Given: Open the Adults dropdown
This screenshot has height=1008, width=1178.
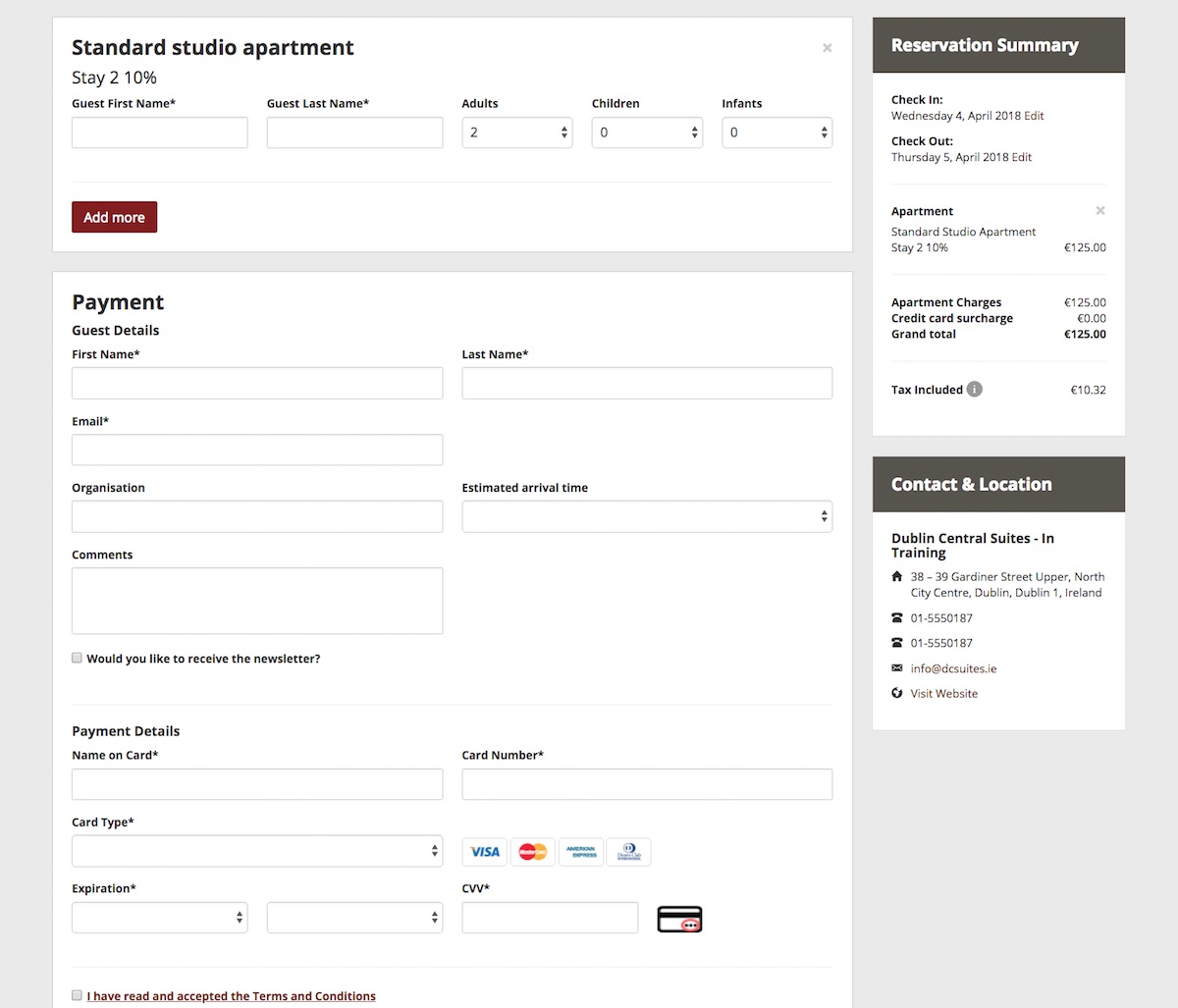Looking at the screenshot, I should click(518, 133).
